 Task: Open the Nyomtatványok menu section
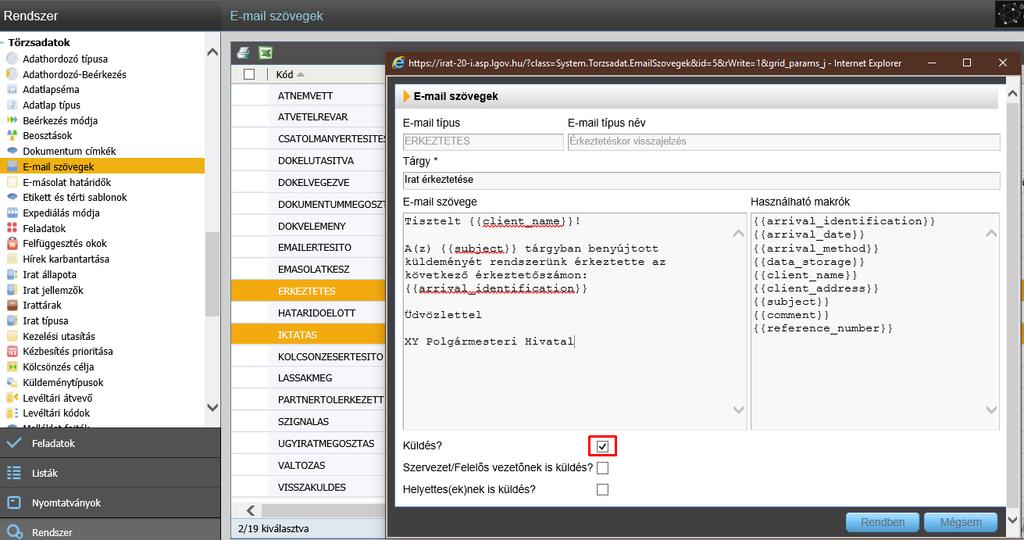[x=110, y=503]
